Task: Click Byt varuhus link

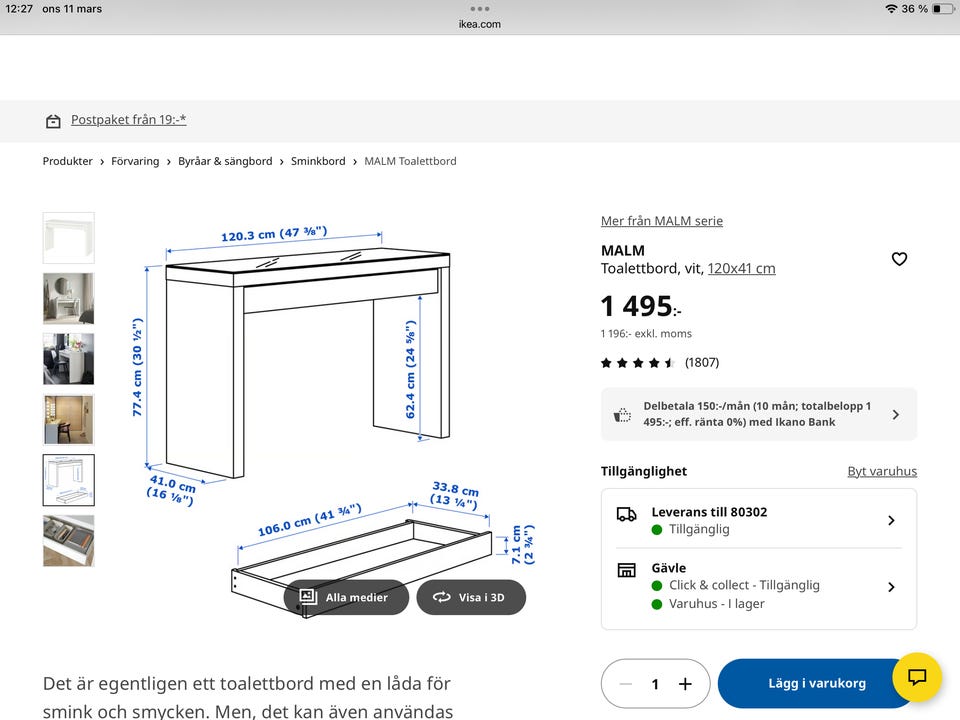Action: [882, 471]
